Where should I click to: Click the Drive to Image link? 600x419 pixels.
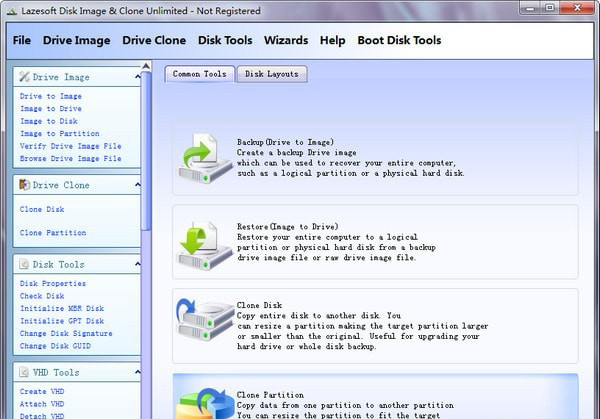[x=51, y=96]
